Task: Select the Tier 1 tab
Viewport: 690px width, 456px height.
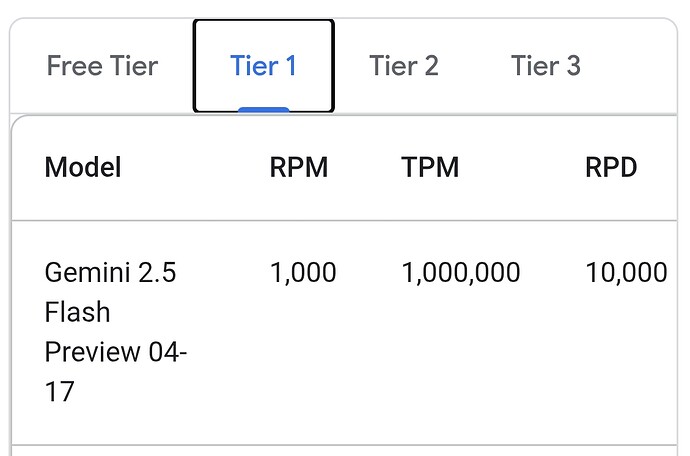Action: point(264,66)
